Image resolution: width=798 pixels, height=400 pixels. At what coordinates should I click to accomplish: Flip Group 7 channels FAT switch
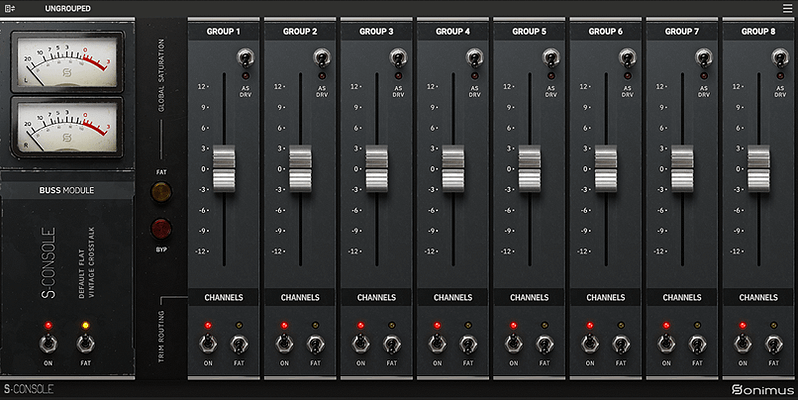pos(697,344)
